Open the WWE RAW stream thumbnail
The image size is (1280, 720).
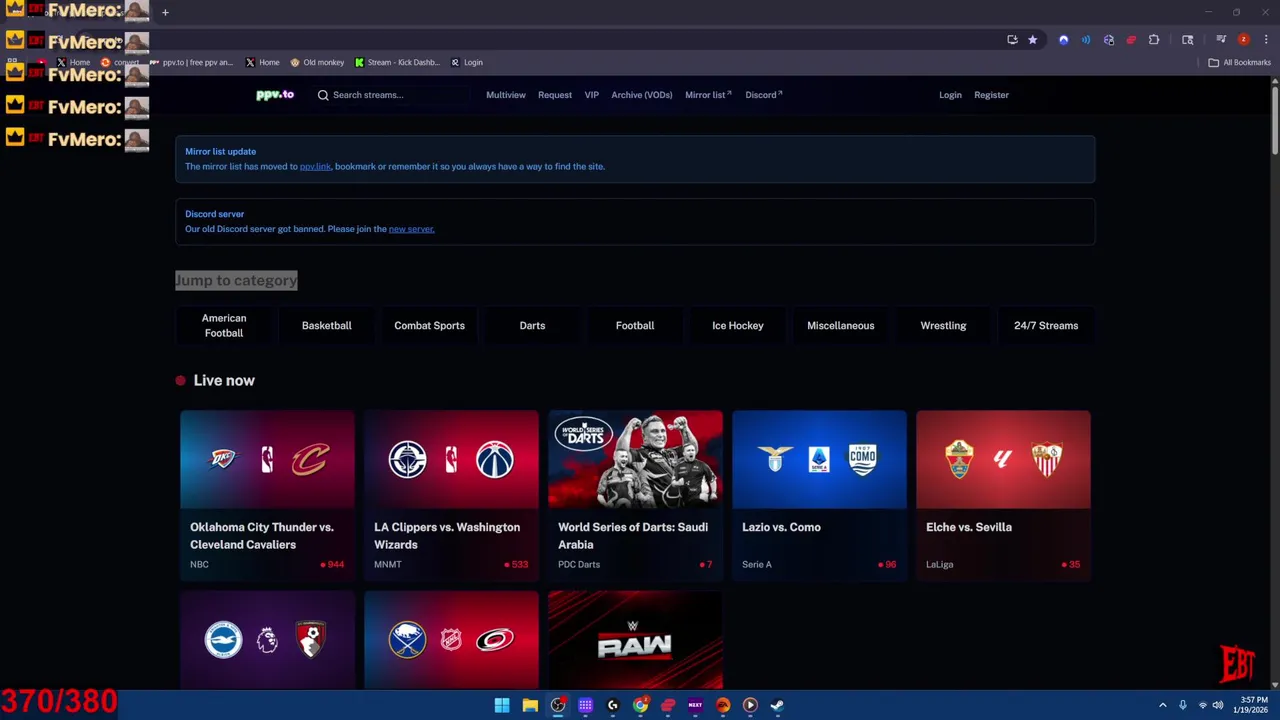[635, 640]
